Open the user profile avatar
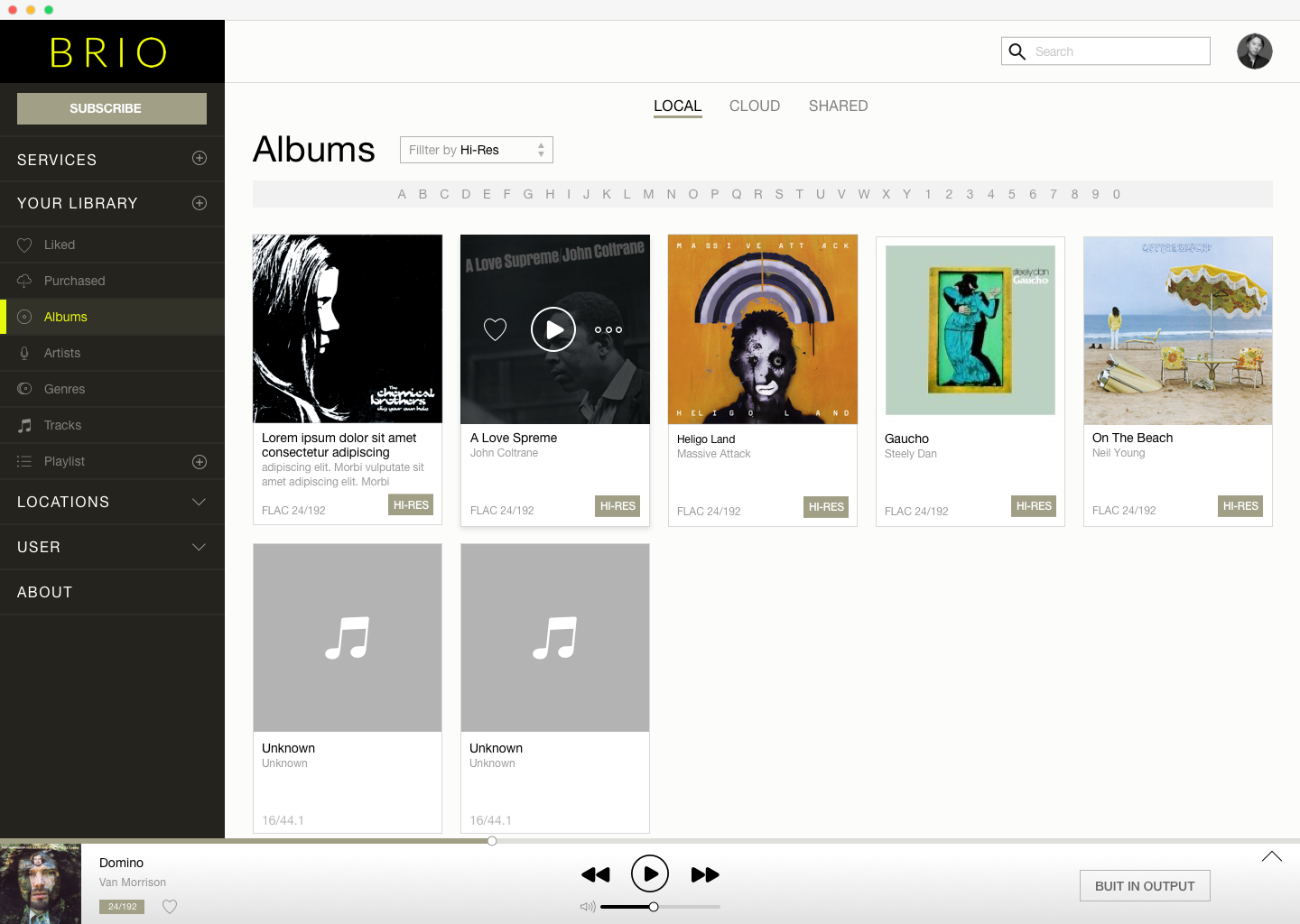Viewport: 1300px width, 924px height. (1254, 51)
